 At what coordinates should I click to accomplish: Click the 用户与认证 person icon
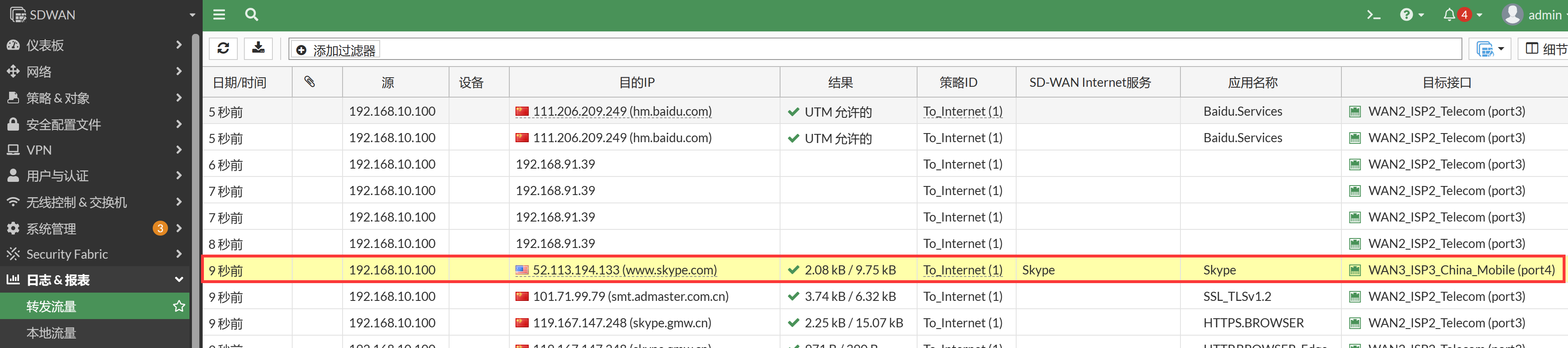coord(13,176)
